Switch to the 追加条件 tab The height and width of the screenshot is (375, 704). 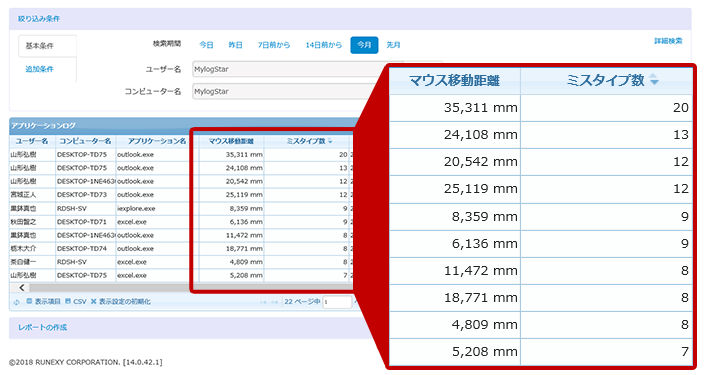(40, 69)
